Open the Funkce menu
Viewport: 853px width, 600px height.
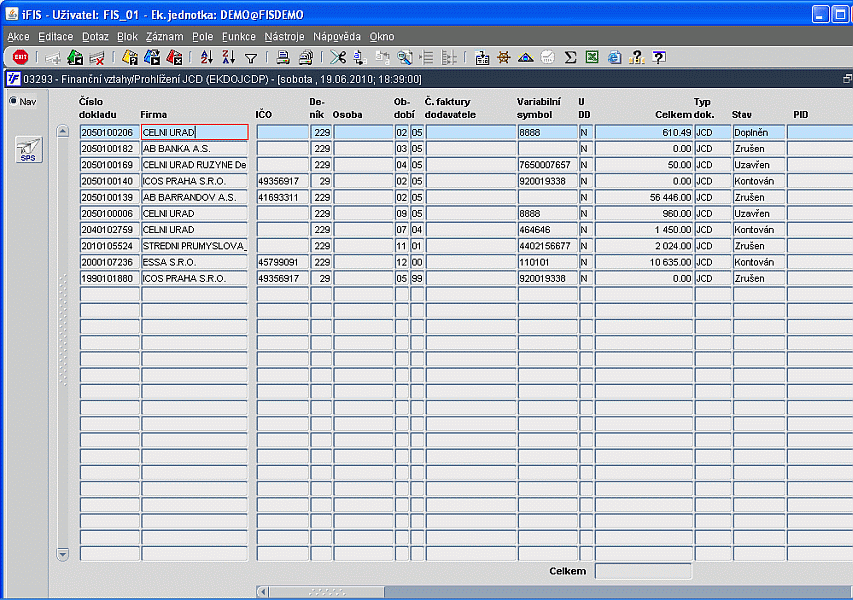pos(239,36)
